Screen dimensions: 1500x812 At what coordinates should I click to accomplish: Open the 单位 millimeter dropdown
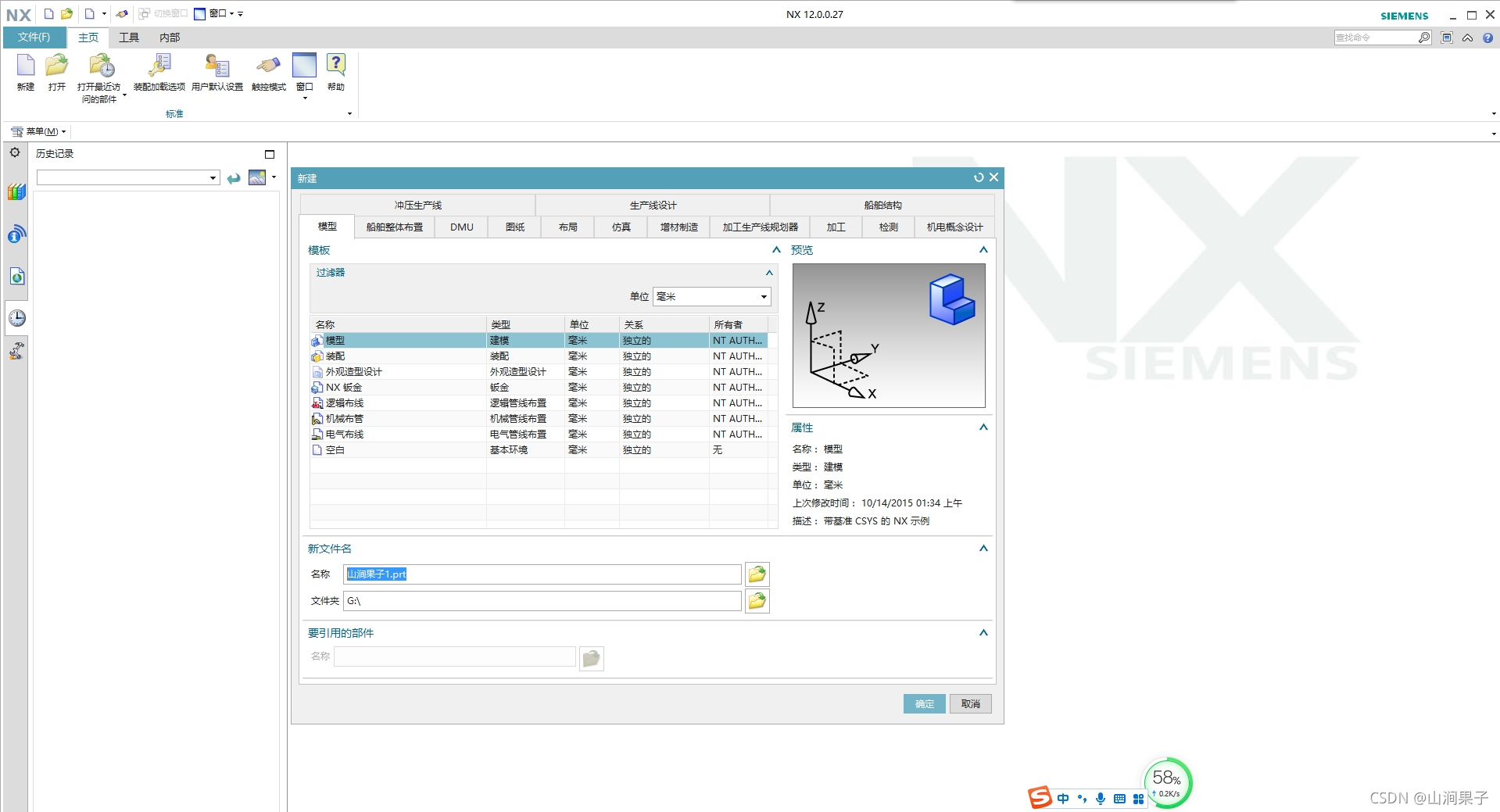click(712, 297)
